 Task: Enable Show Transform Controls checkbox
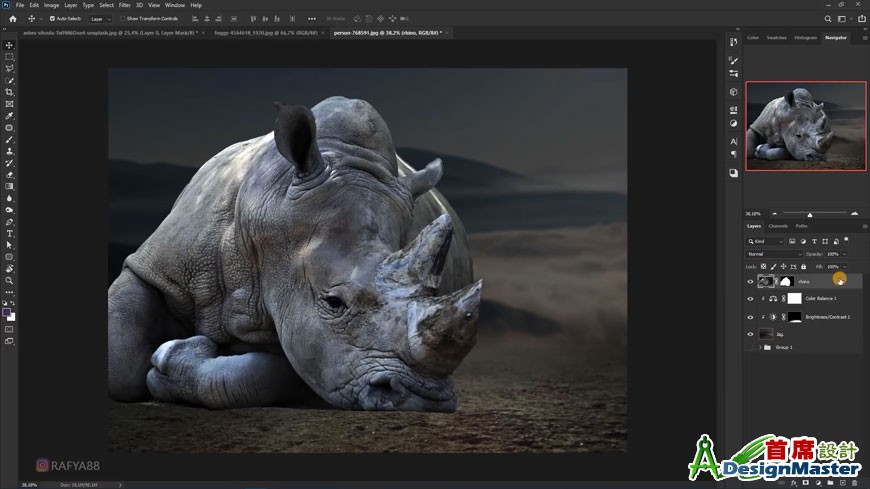click(123, 19)
